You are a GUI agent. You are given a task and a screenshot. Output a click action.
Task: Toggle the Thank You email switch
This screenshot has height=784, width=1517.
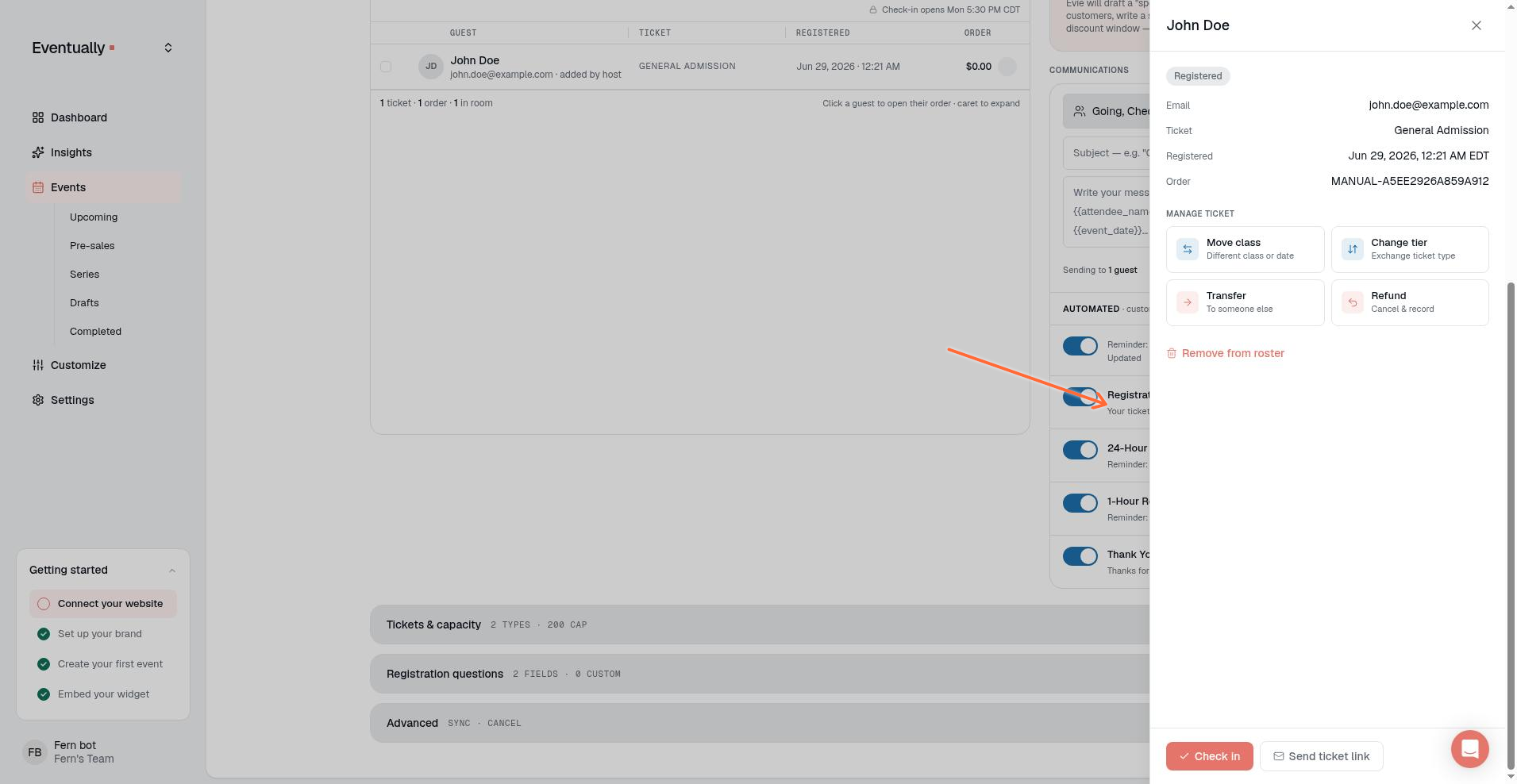(1080, 556)
